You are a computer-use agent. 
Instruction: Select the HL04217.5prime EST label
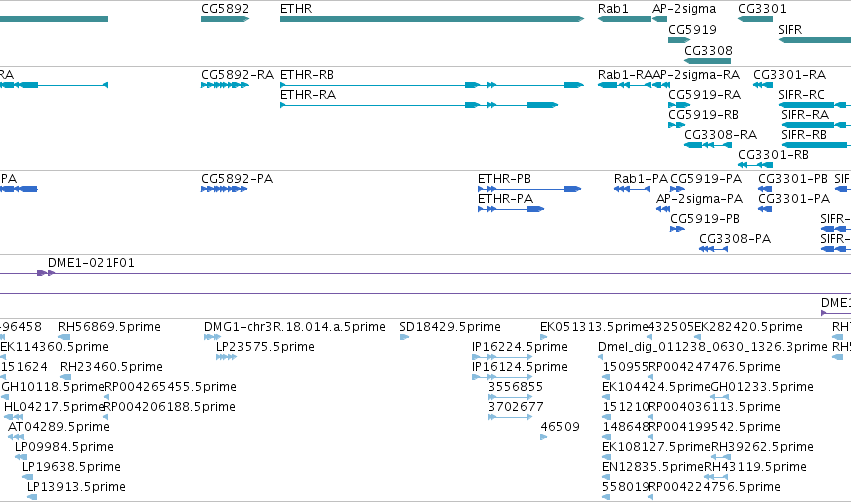click(54, 407)
